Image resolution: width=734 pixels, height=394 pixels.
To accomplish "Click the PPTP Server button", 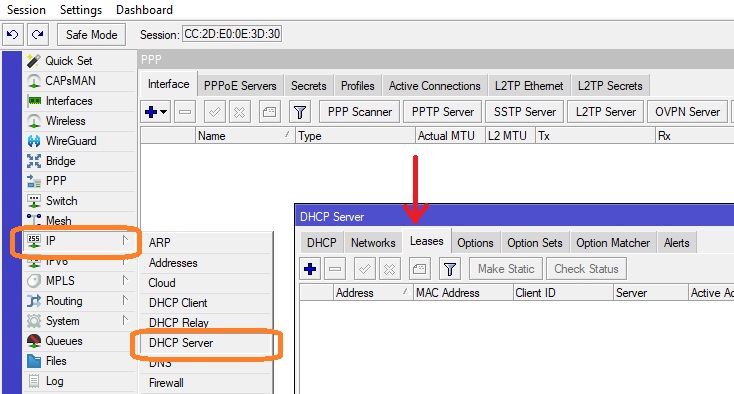I will 442,112.
